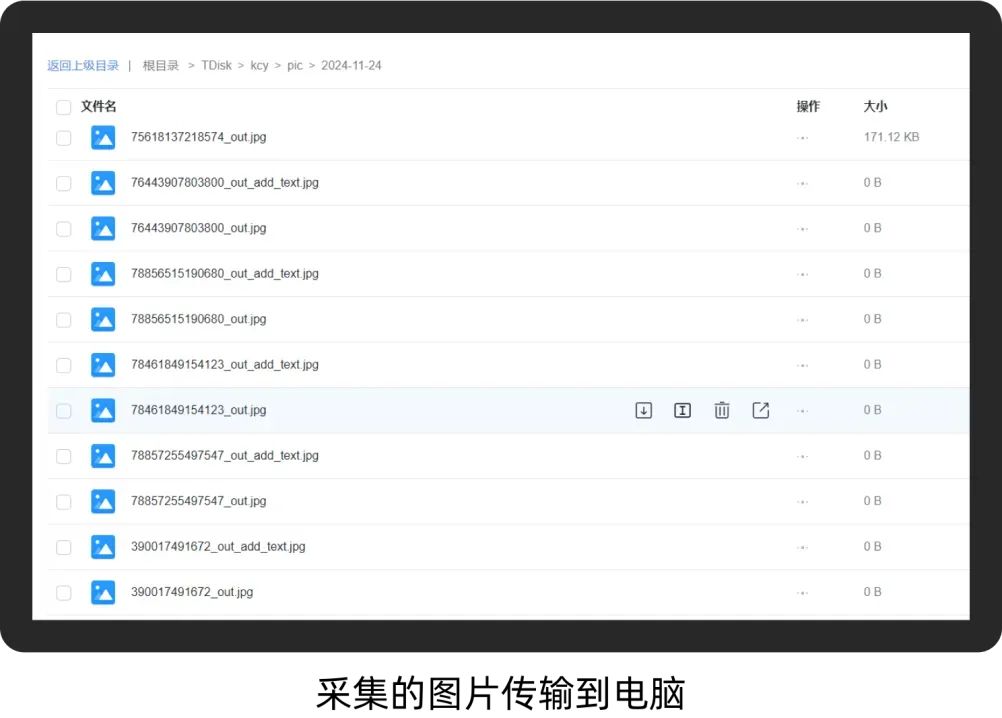Click image icon of 75618137218574_out.jpg
Screen dimensions: 1002x718
tap(103, 138)
